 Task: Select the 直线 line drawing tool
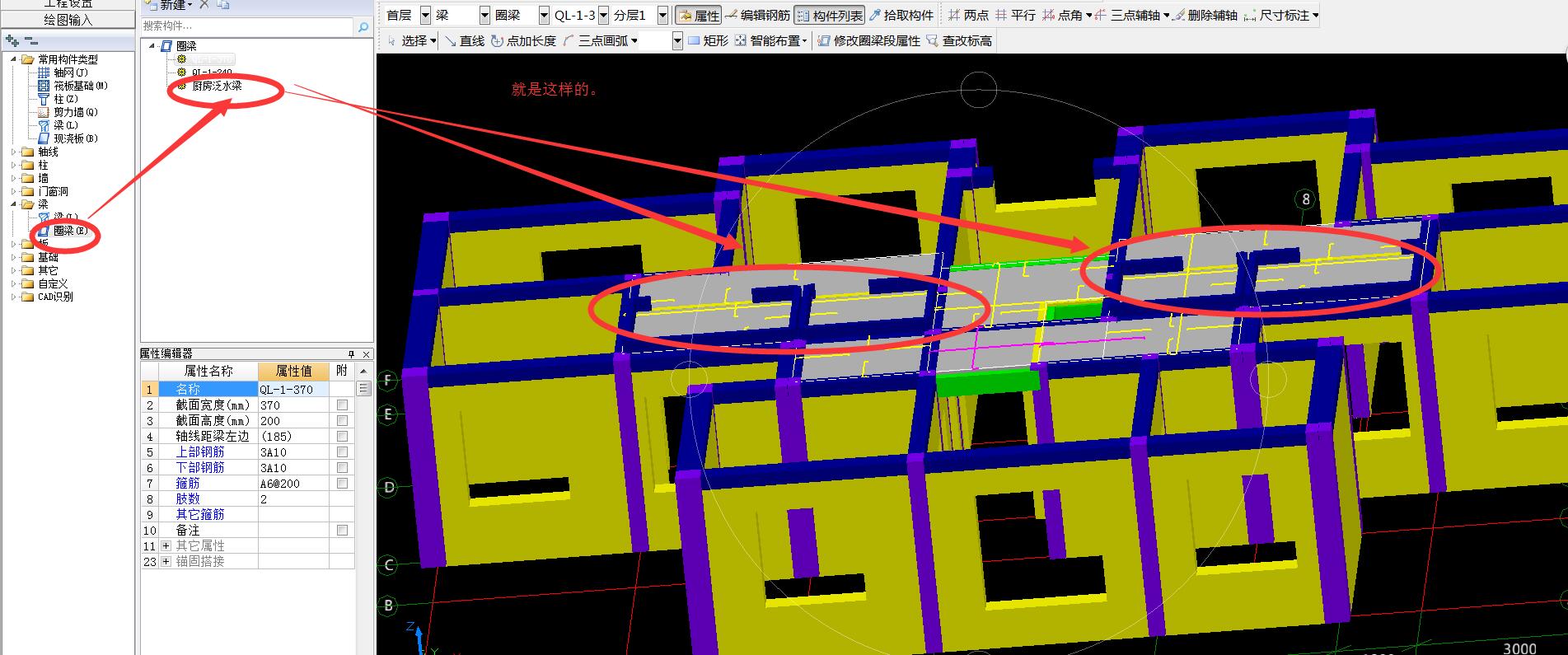[465, 40]
